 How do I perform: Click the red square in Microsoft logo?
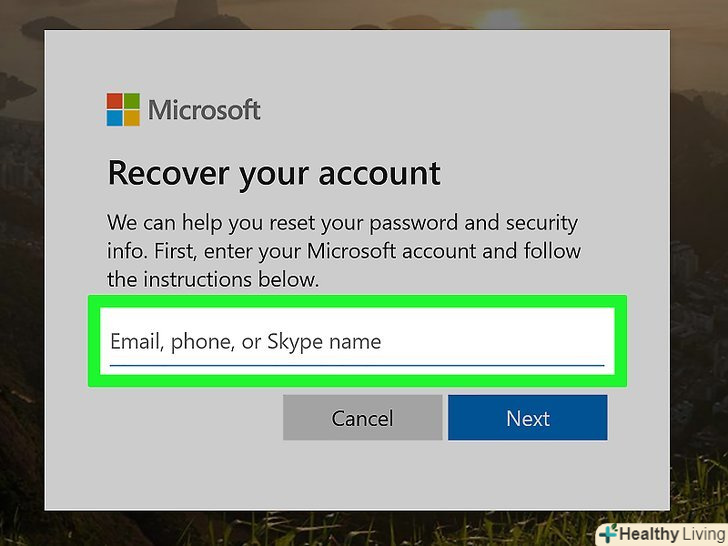click(x=115, y=101)
